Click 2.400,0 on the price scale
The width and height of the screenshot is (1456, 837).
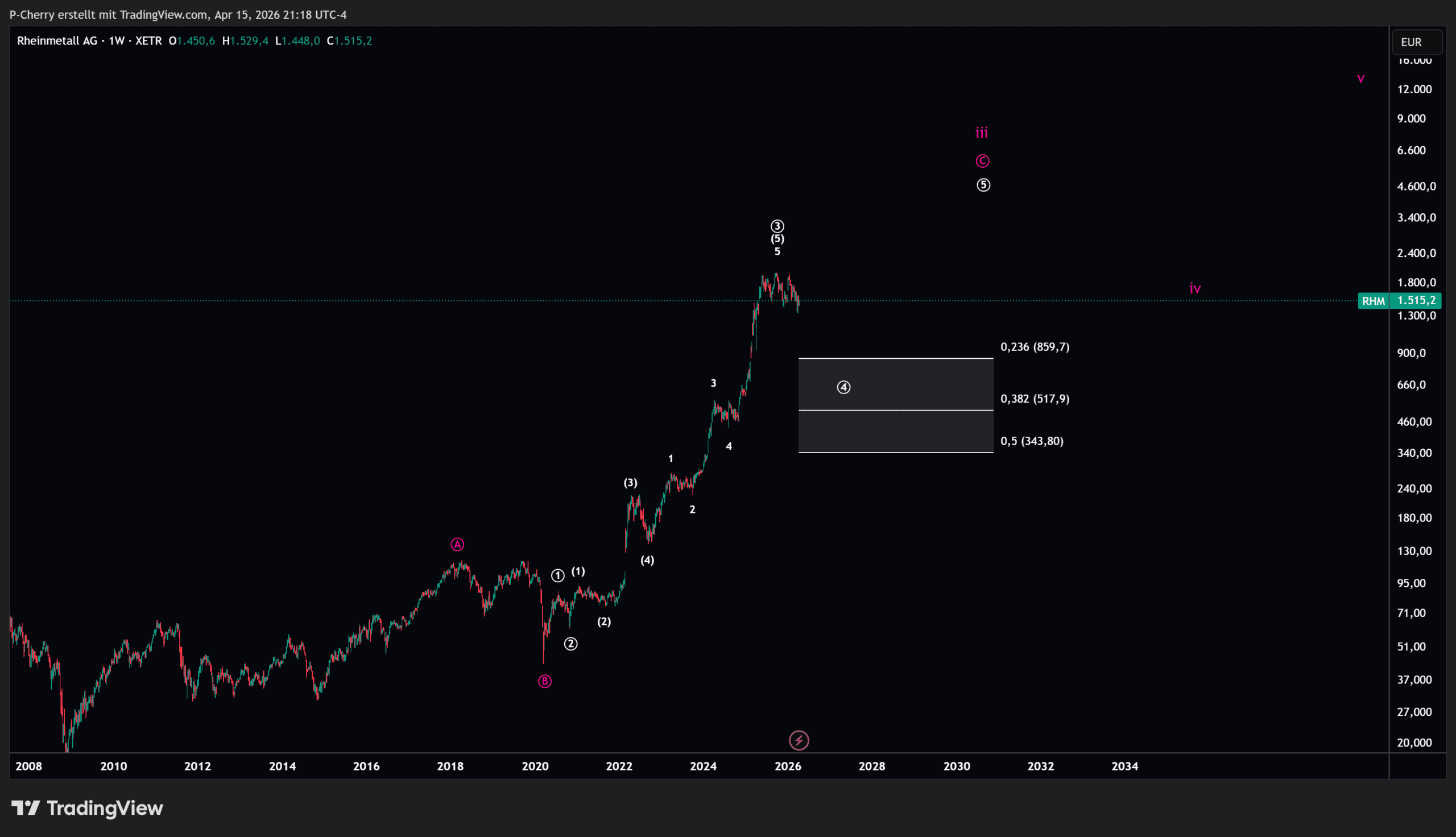pos(1416,253)
